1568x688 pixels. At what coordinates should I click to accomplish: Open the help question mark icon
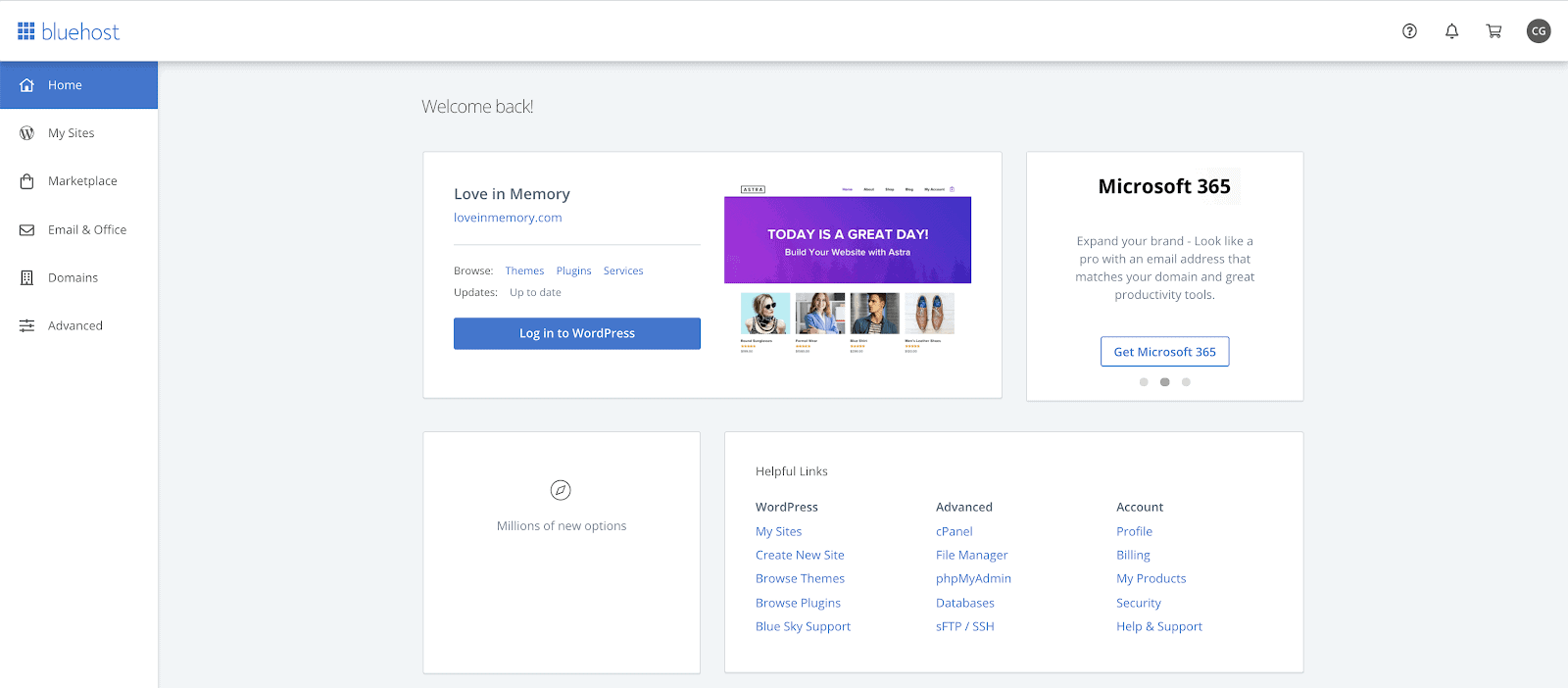point(1409,31)
